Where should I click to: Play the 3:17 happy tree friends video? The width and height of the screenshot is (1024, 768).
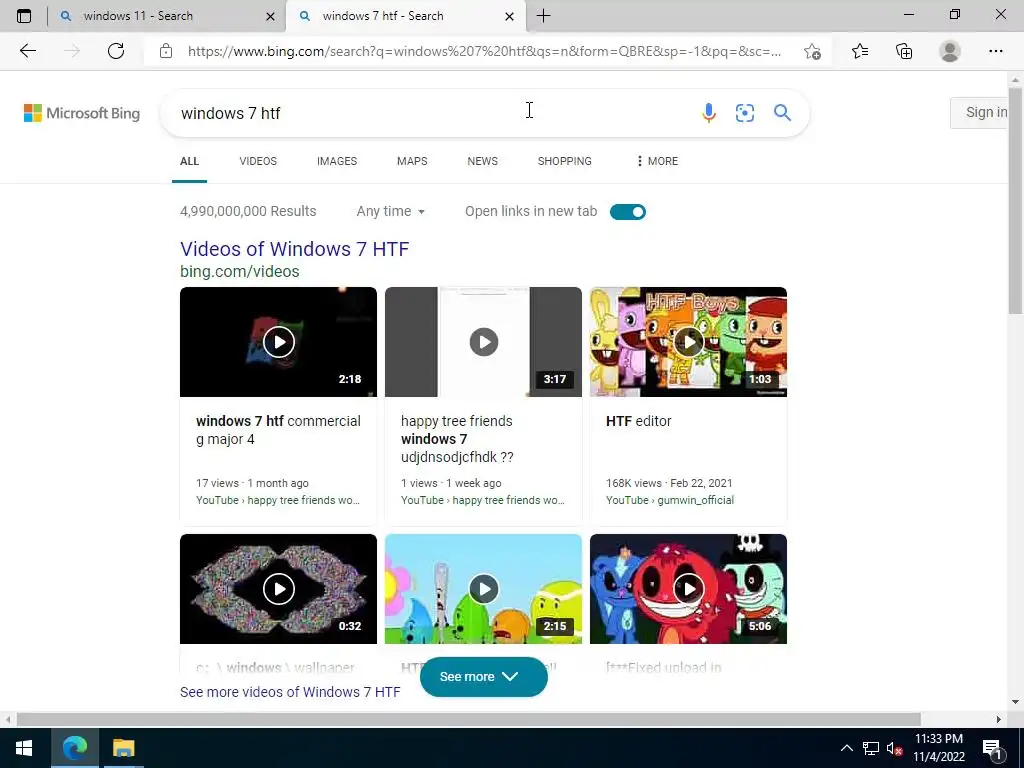tap(483, 342)
